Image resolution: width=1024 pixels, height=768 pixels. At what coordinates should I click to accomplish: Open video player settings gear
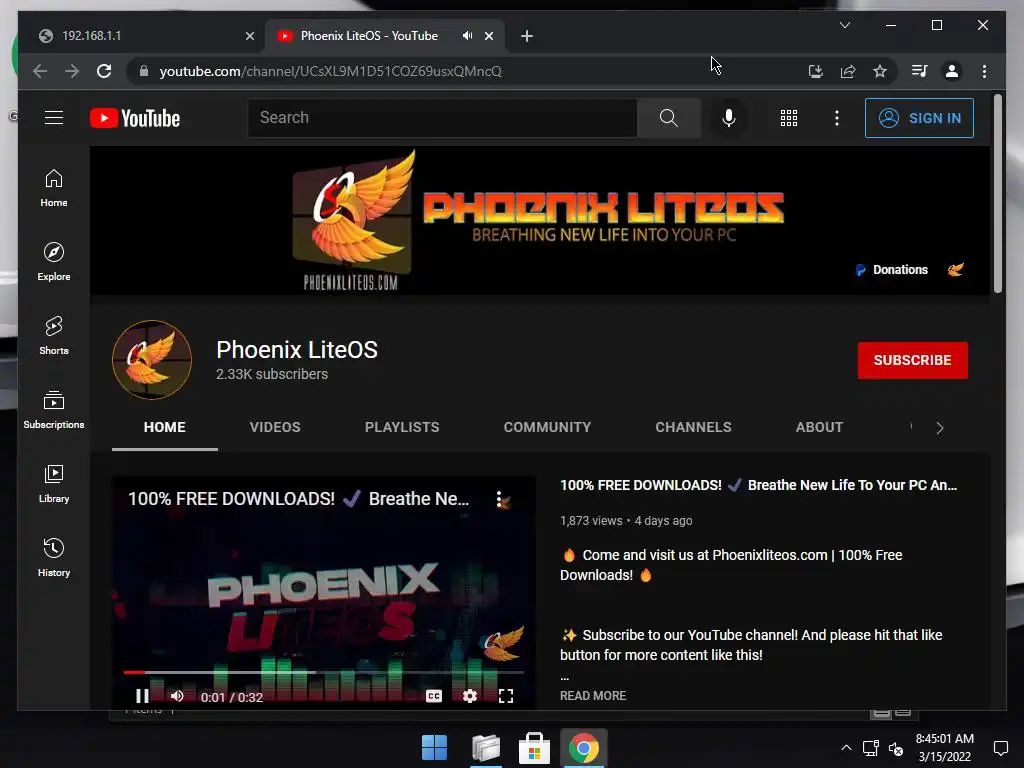coord(470,696)
